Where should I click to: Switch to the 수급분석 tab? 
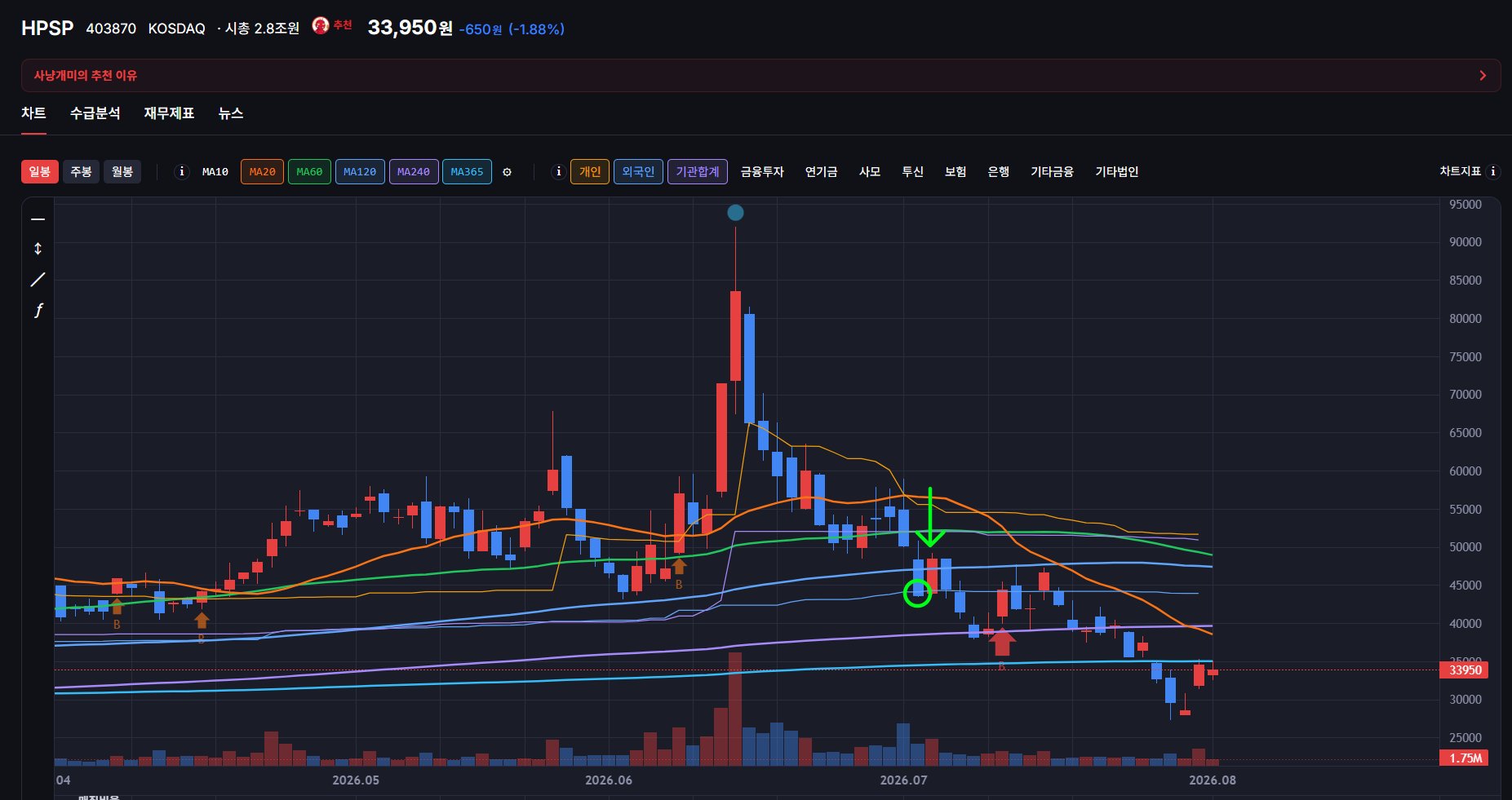(95, 113)
